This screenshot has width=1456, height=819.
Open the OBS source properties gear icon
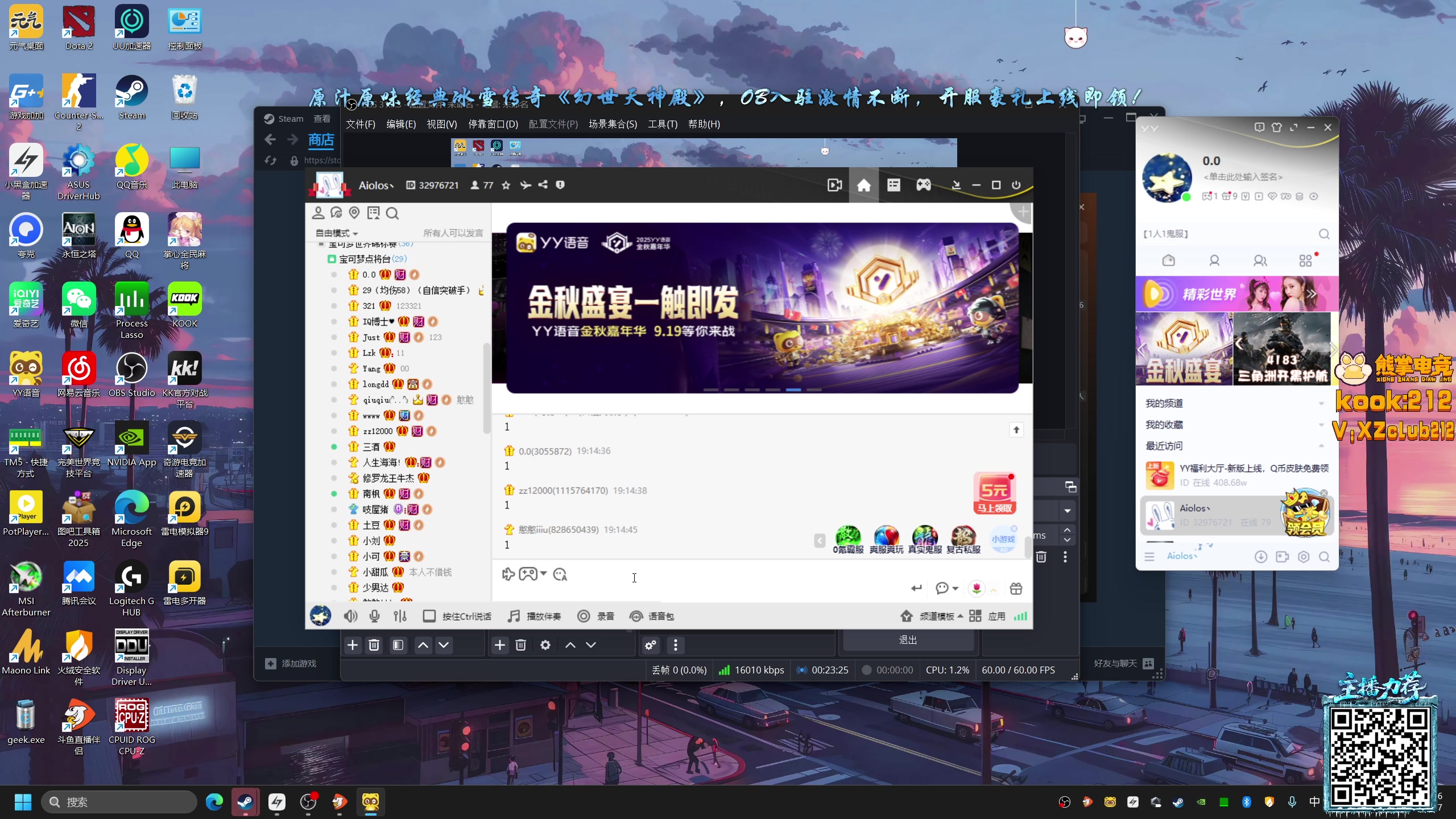point(545,645)
